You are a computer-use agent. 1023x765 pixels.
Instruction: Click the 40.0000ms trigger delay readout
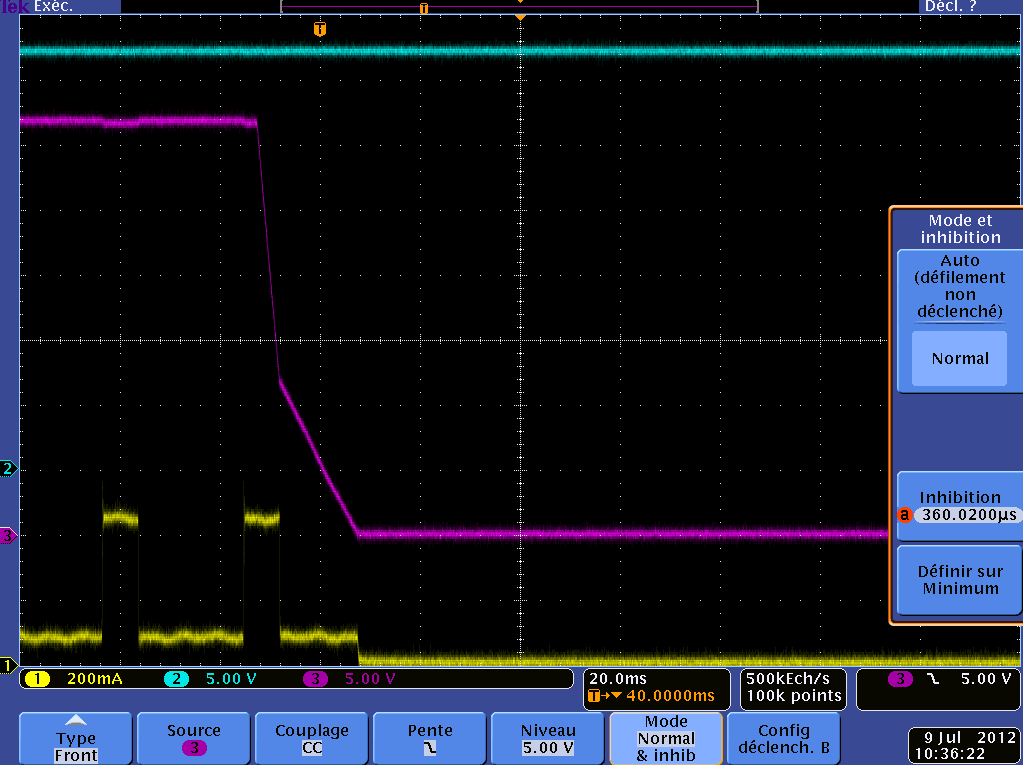[670, 696]
